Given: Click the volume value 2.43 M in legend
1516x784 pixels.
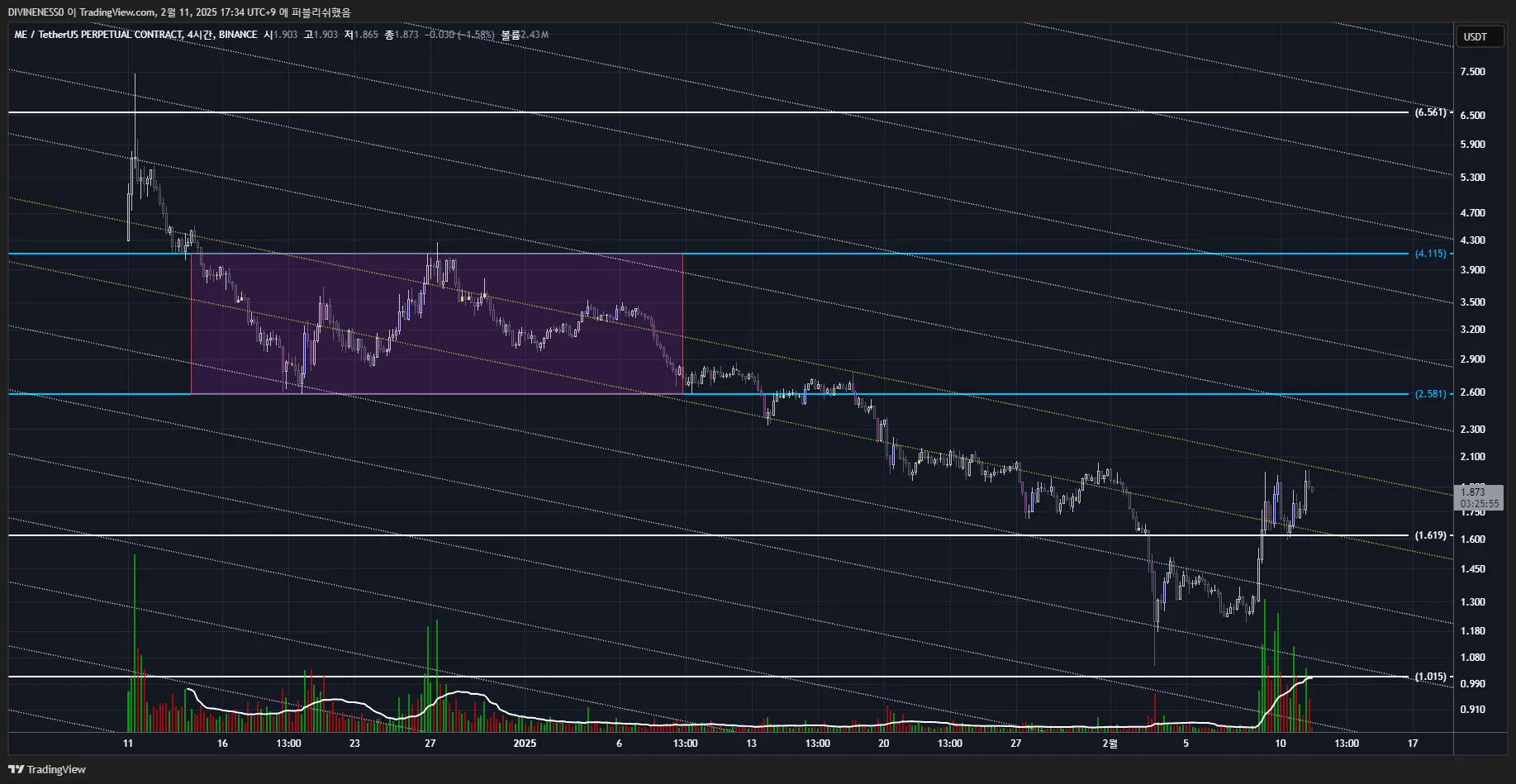Looking at the screenshot, I should pos(535,35).
